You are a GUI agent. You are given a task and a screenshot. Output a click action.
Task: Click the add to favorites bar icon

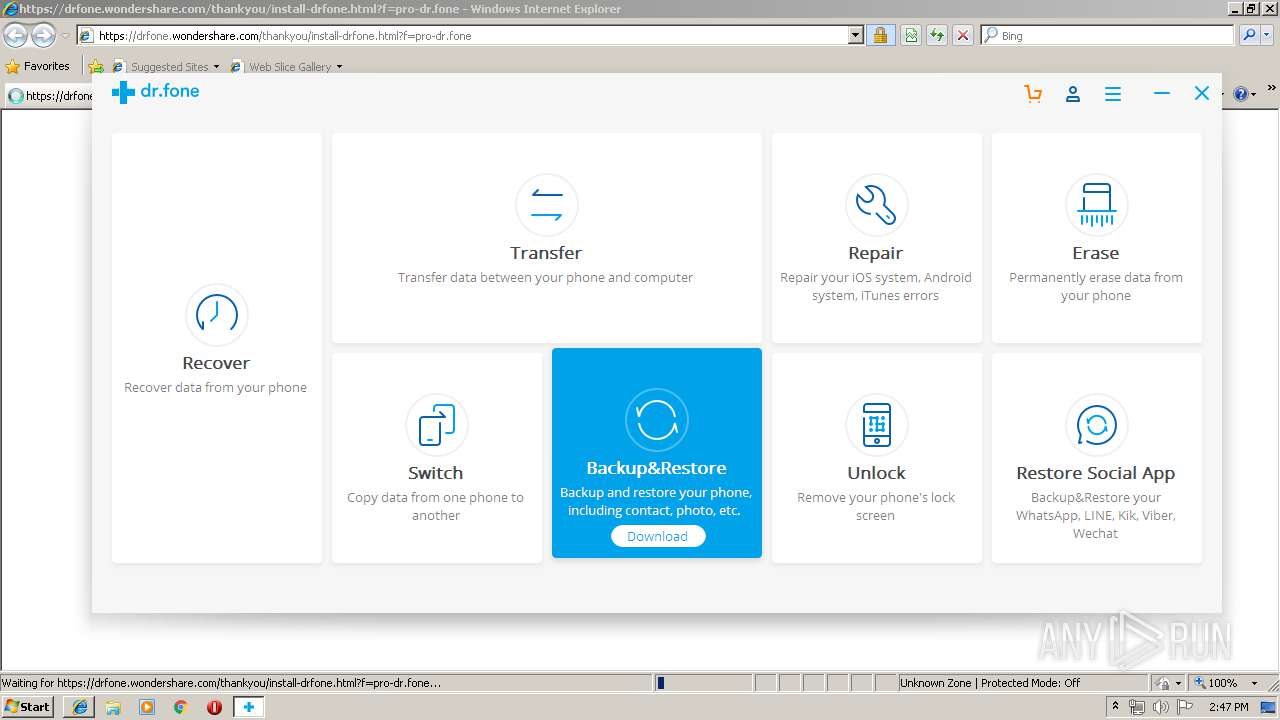pos(96,67)
